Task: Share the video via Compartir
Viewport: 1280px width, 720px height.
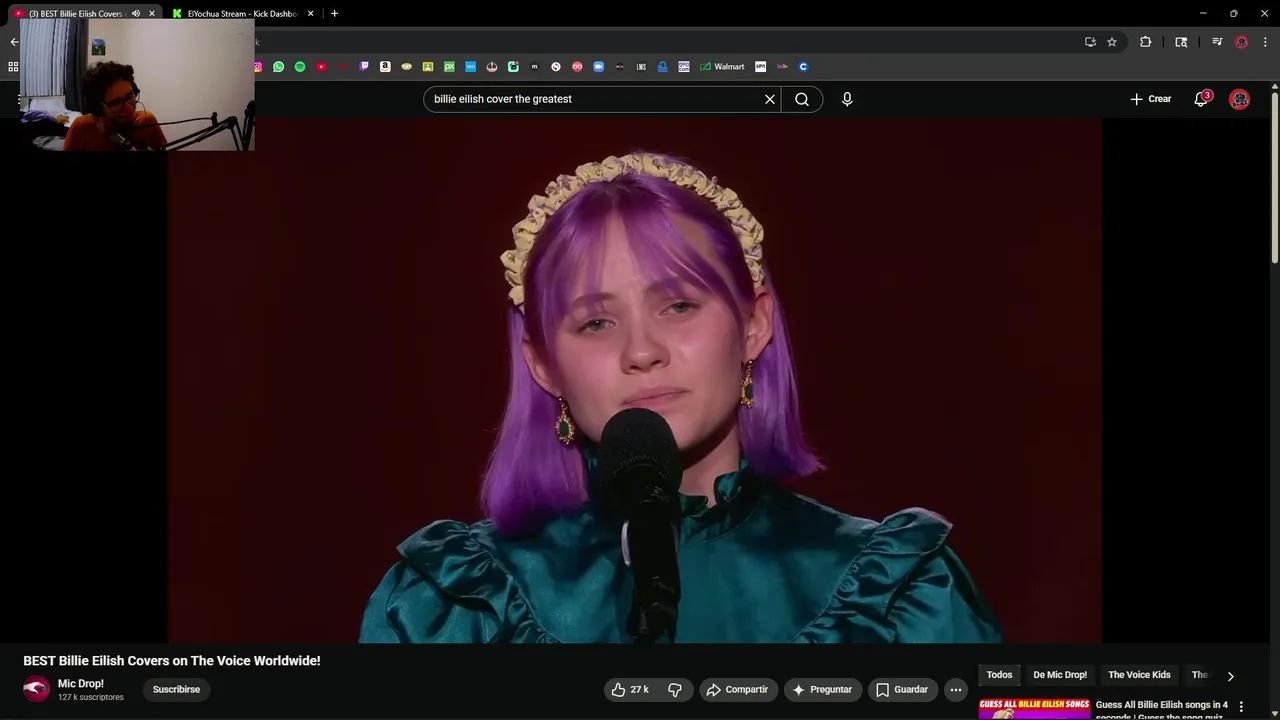Action: pyautogui.click(x=737, y=689)
